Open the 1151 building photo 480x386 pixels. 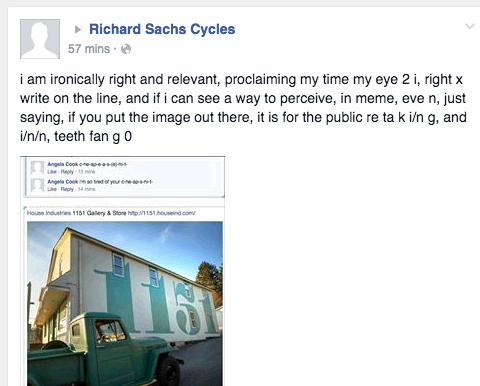pyautogui.click(x=125, y=304)
